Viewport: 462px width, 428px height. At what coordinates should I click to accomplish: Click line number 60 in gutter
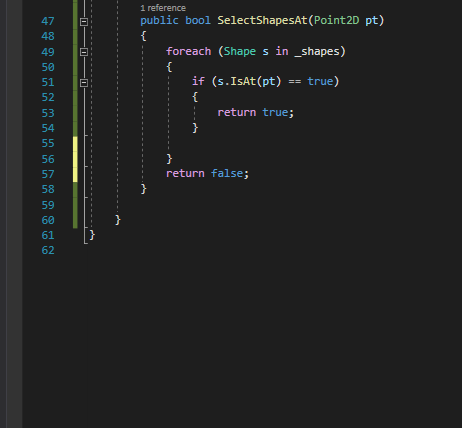pyautogui.click(x=48, y=220)
